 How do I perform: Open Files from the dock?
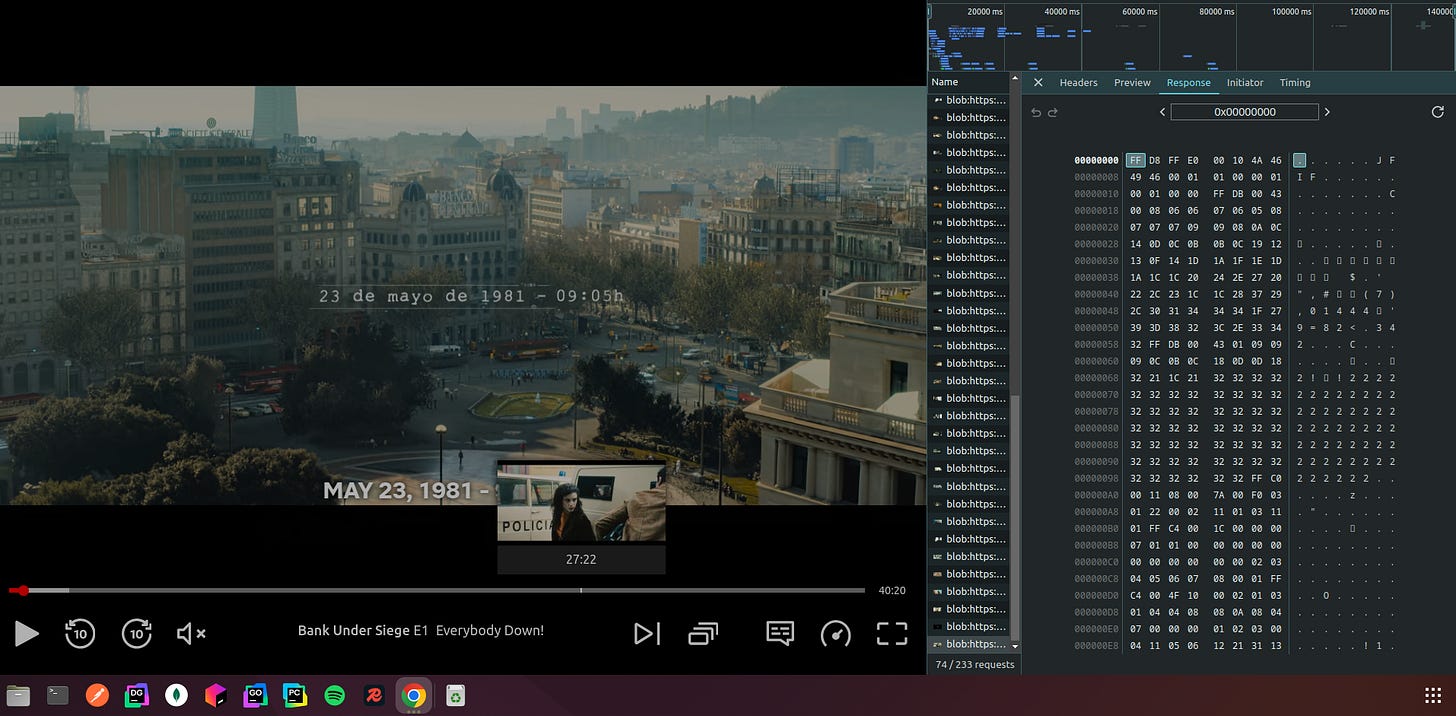click(18, 695)
